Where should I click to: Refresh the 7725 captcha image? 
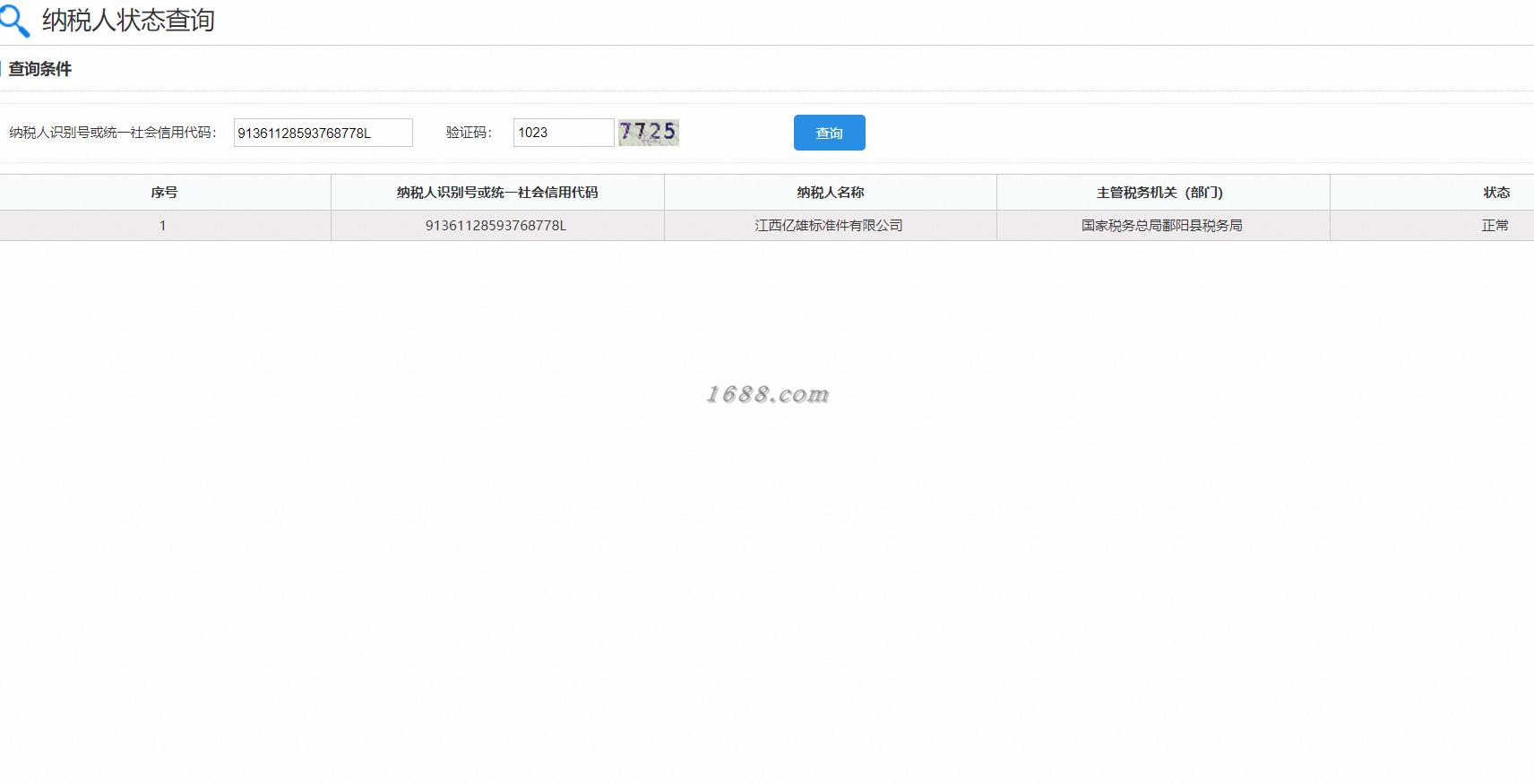649,133
